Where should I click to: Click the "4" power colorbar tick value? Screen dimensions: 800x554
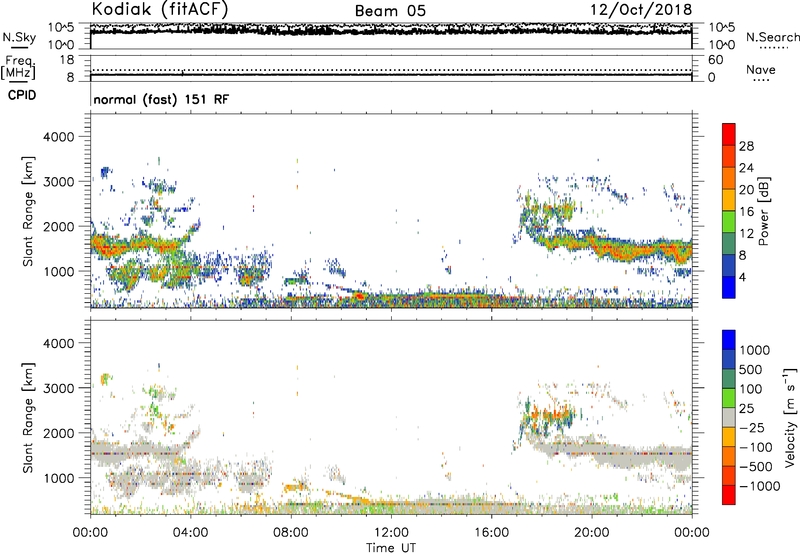(x=743, y=277)
